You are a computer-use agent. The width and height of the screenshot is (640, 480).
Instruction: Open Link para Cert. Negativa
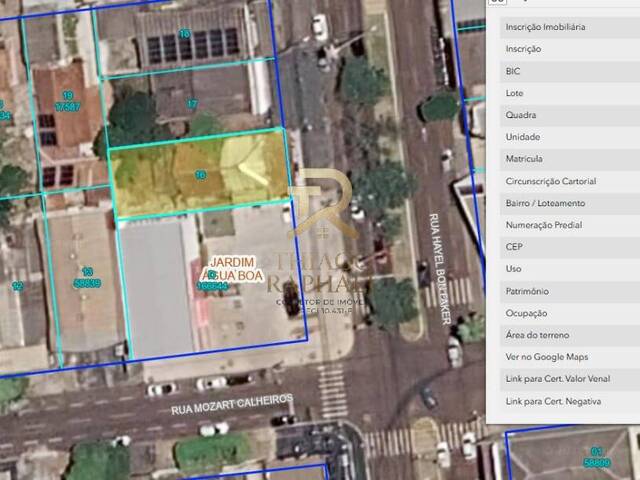[553, 402]
